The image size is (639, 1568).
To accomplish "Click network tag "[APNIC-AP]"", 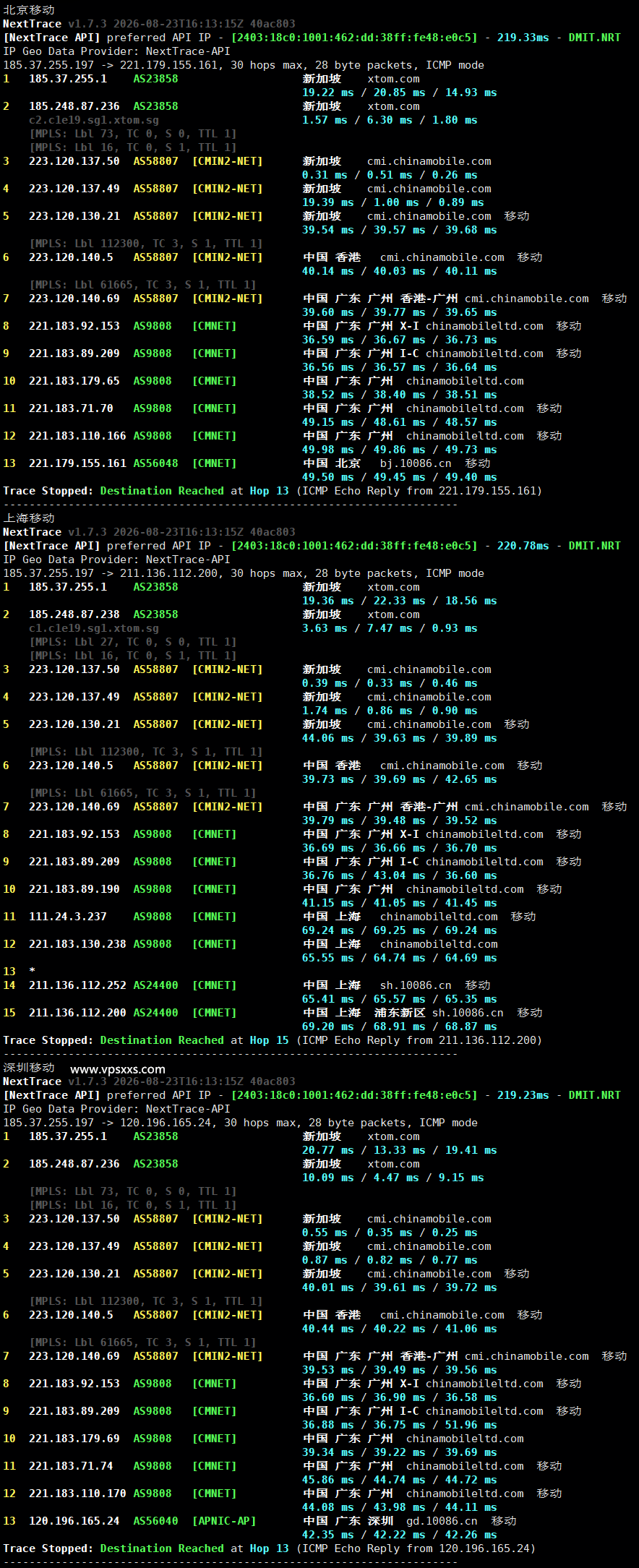I will [224, 1521].
